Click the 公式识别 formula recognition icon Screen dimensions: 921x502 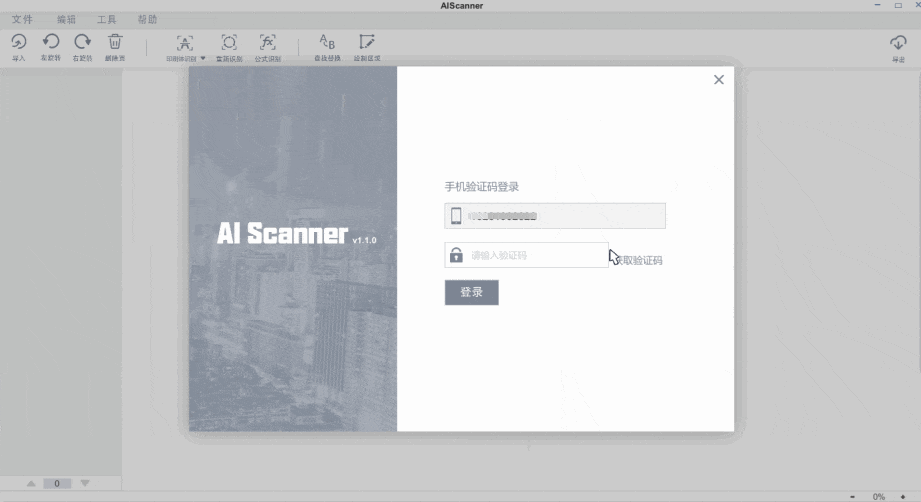point(267,42)
